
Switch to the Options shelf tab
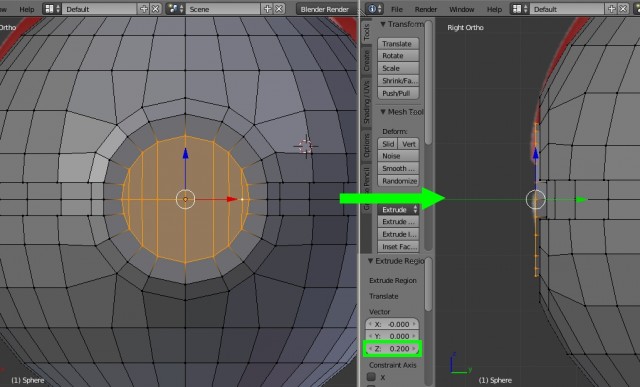click(366, 145)
